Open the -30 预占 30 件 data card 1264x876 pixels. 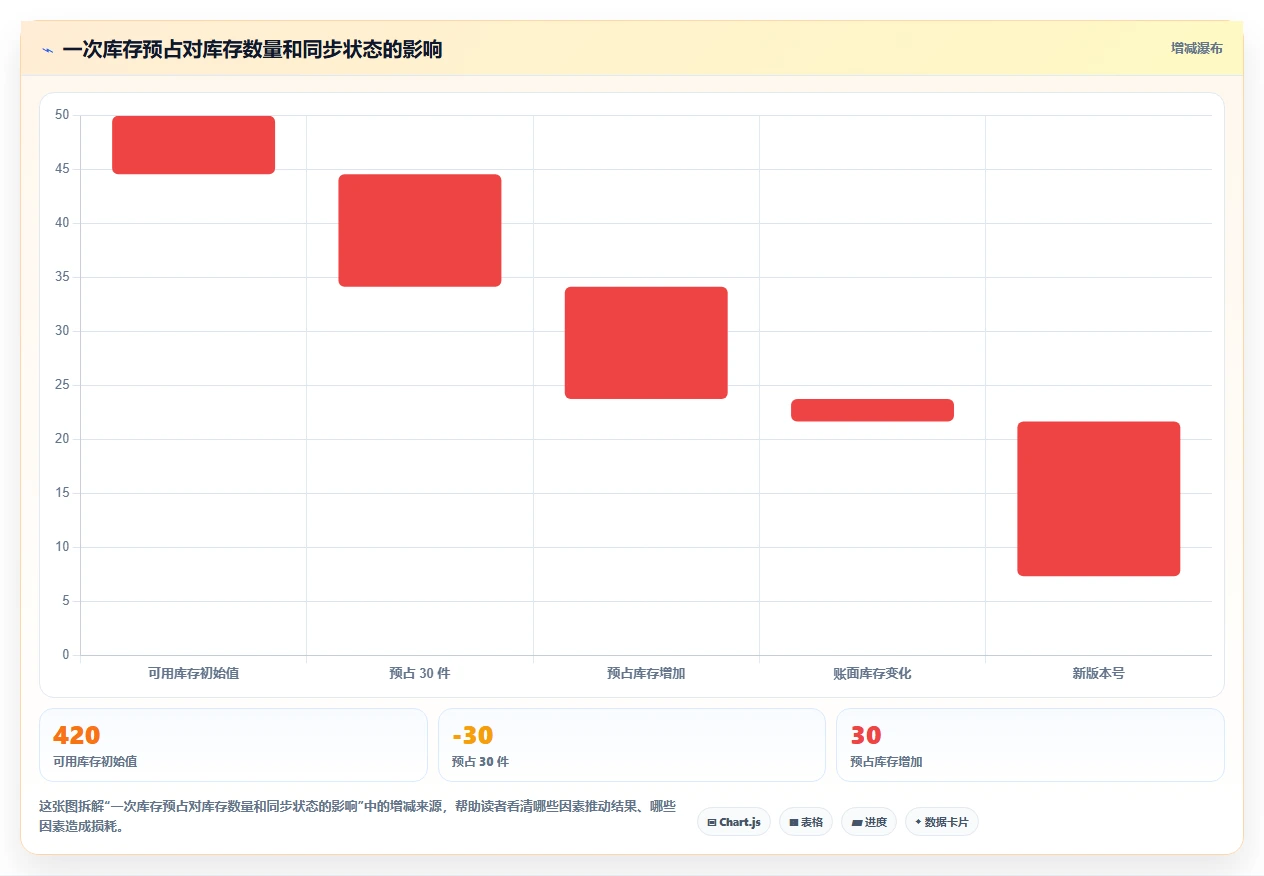pyautogui.click(x=632, y=745)
